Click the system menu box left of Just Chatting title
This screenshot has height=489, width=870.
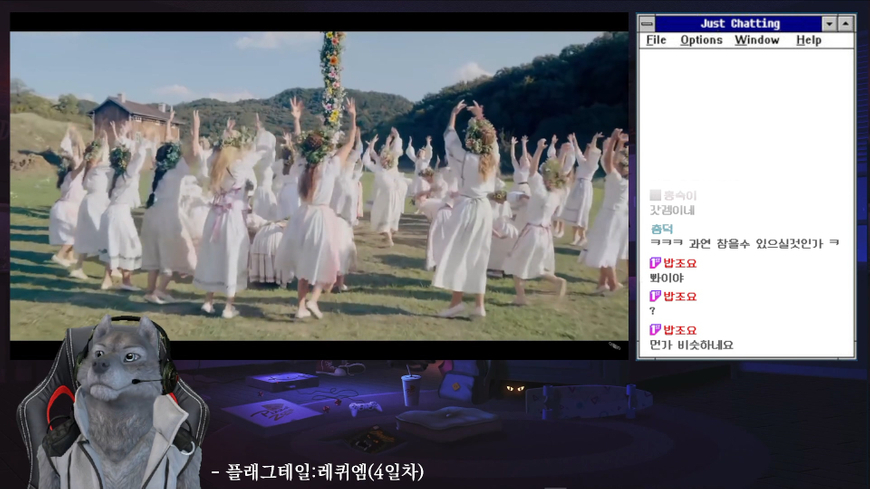(647, 24)
